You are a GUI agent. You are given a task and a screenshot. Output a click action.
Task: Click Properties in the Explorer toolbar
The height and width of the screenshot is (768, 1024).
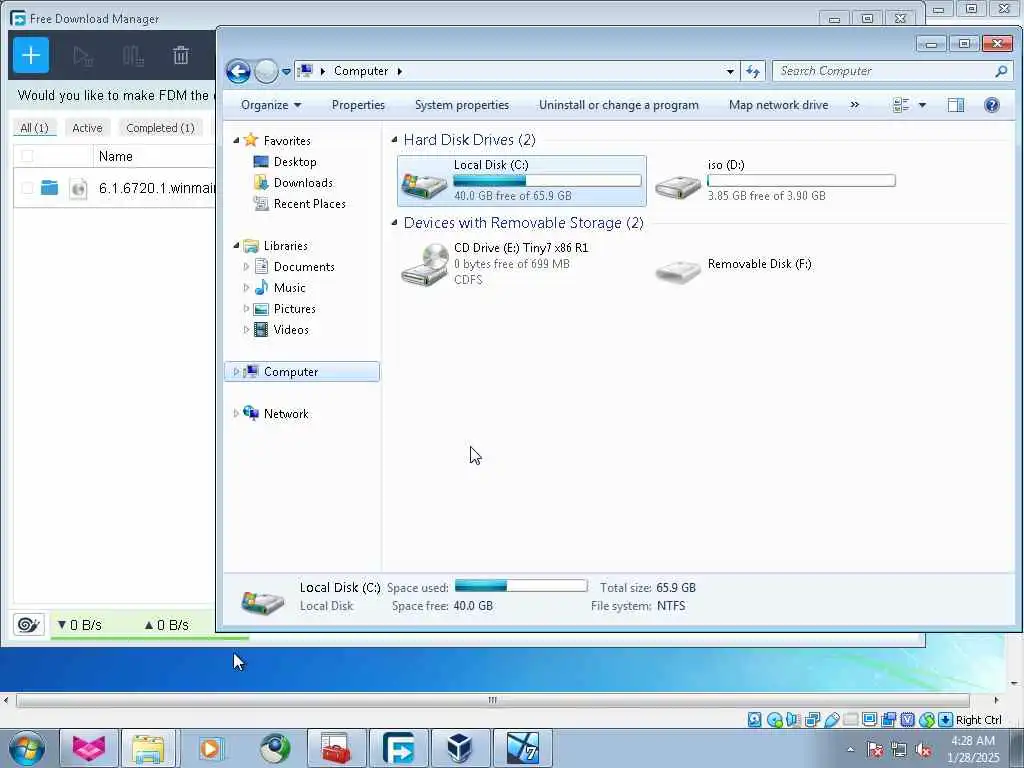[x=358, y=105]
